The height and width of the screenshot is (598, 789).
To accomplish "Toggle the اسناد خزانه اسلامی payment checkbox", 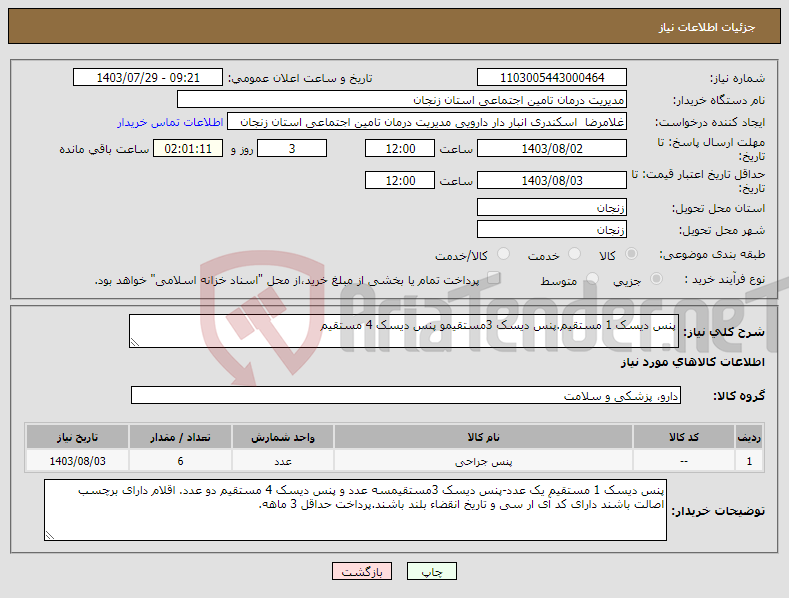I will coord(494,278).
